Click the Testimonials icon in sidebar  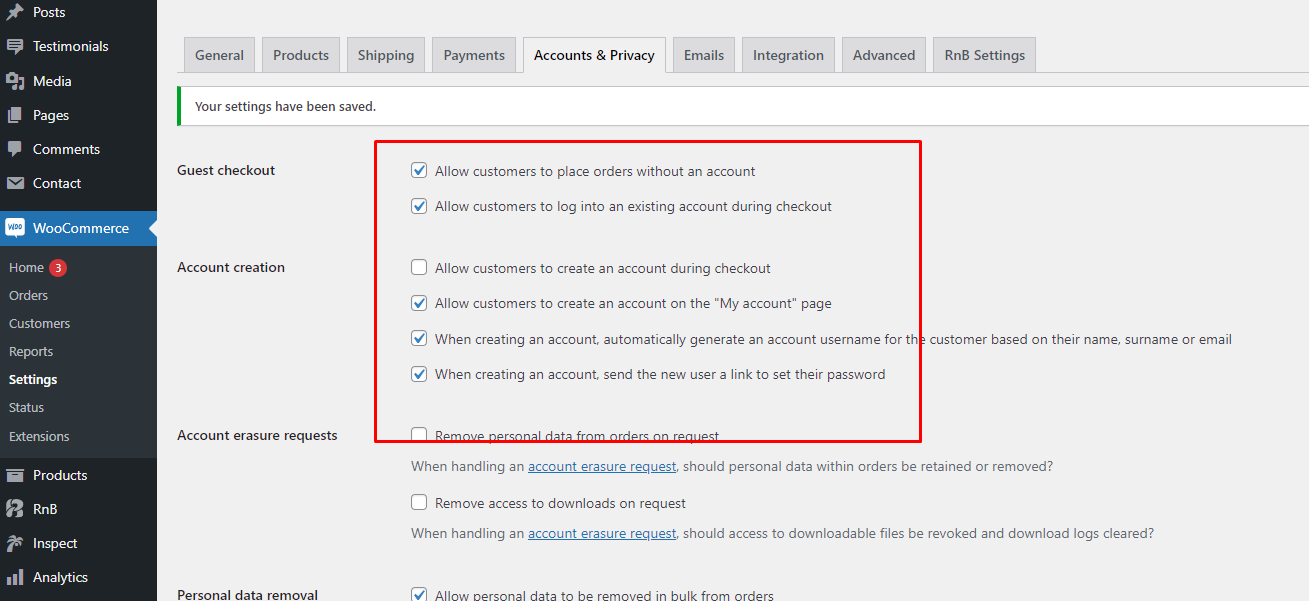pos(15,47)
